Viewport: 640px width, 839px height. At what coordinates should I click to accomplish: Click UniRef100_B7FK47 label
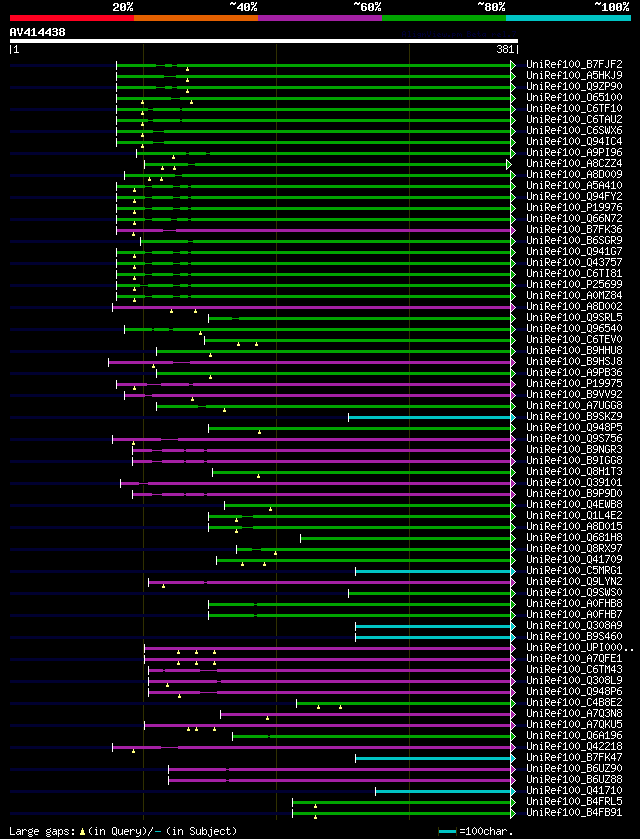tap(574, 758)
